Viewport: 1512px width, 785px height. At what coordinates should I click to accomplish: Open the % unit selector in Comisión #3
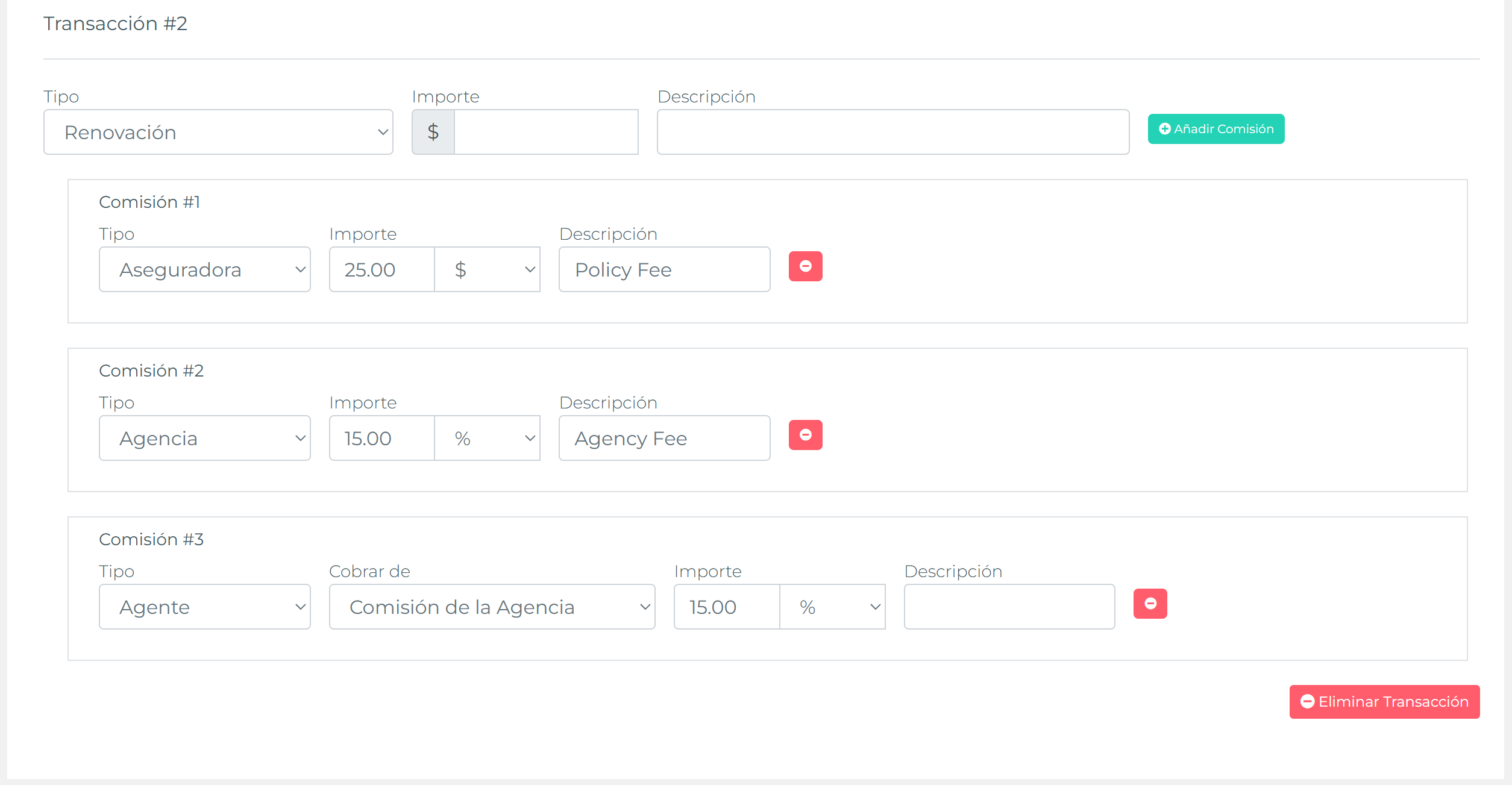832,607
